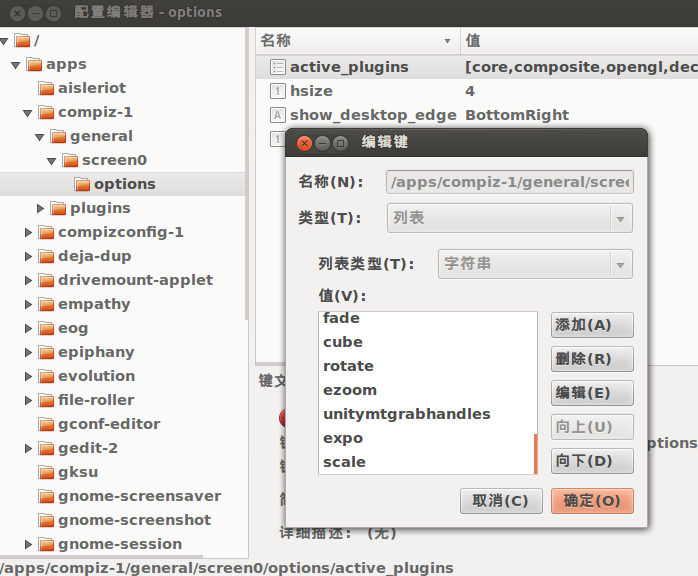The image size is (698, 576).
Task: Click the compiz-1 folder icon
Action: pos(46,112)
